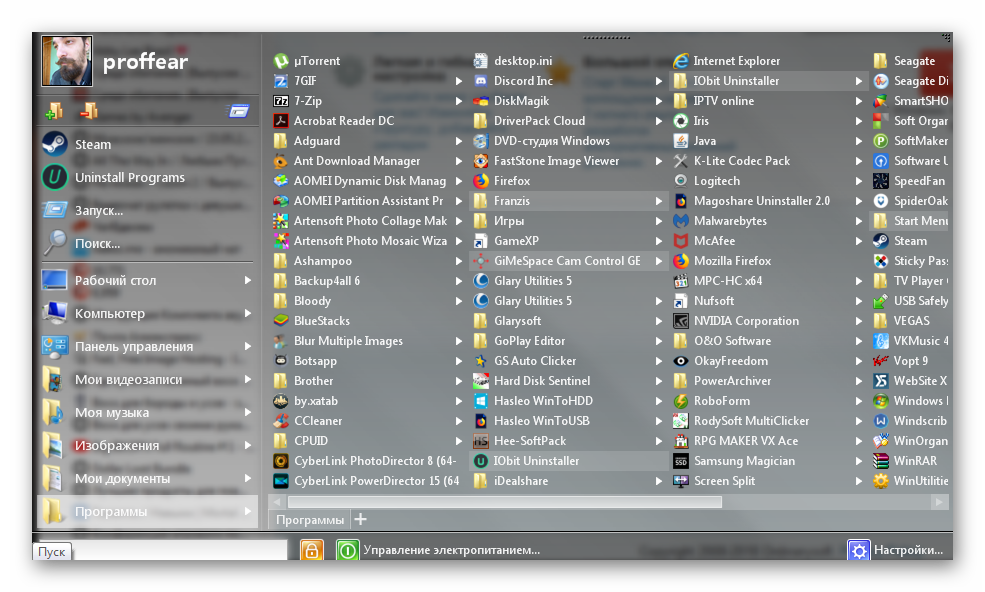Expand the Adguard submenu arrow
The width and height of the screenshot is (985, 592).
tap(459, 141)
